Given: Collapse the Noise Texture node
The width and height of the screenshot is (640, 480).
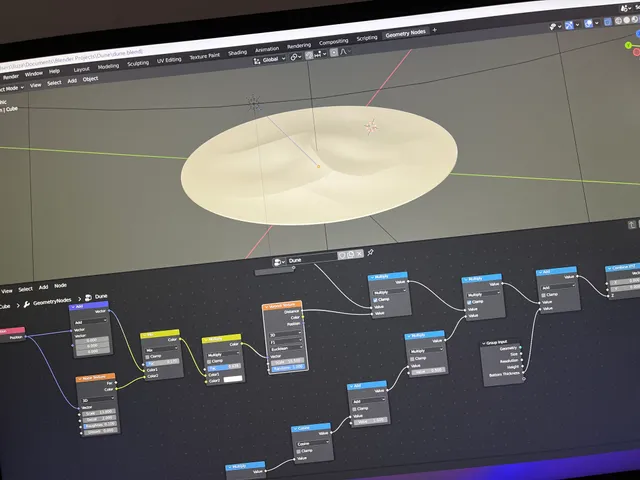Looking at the screenshot, I should point(80,379).
